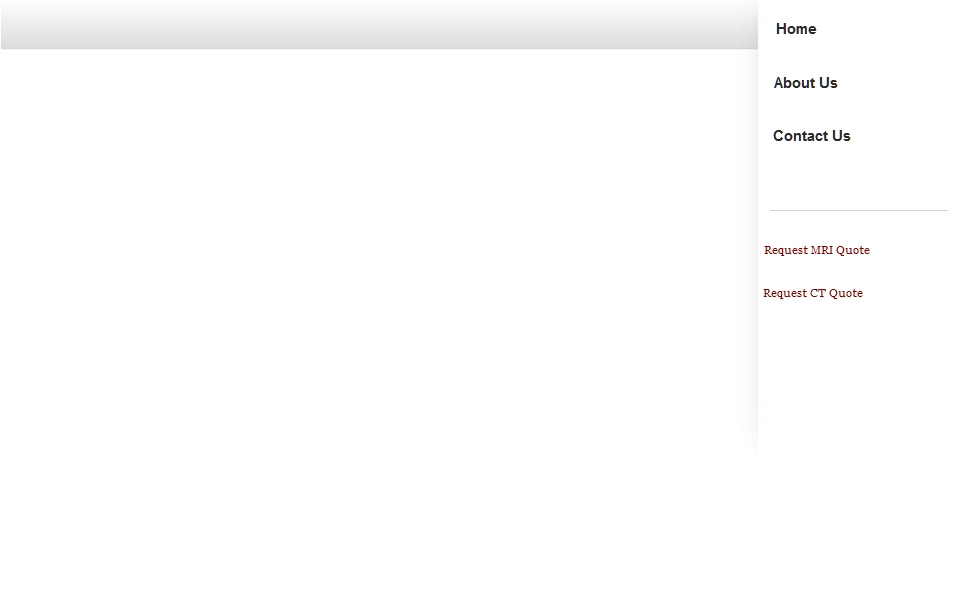Choose Home from the navigation panel

pos(796,29)
